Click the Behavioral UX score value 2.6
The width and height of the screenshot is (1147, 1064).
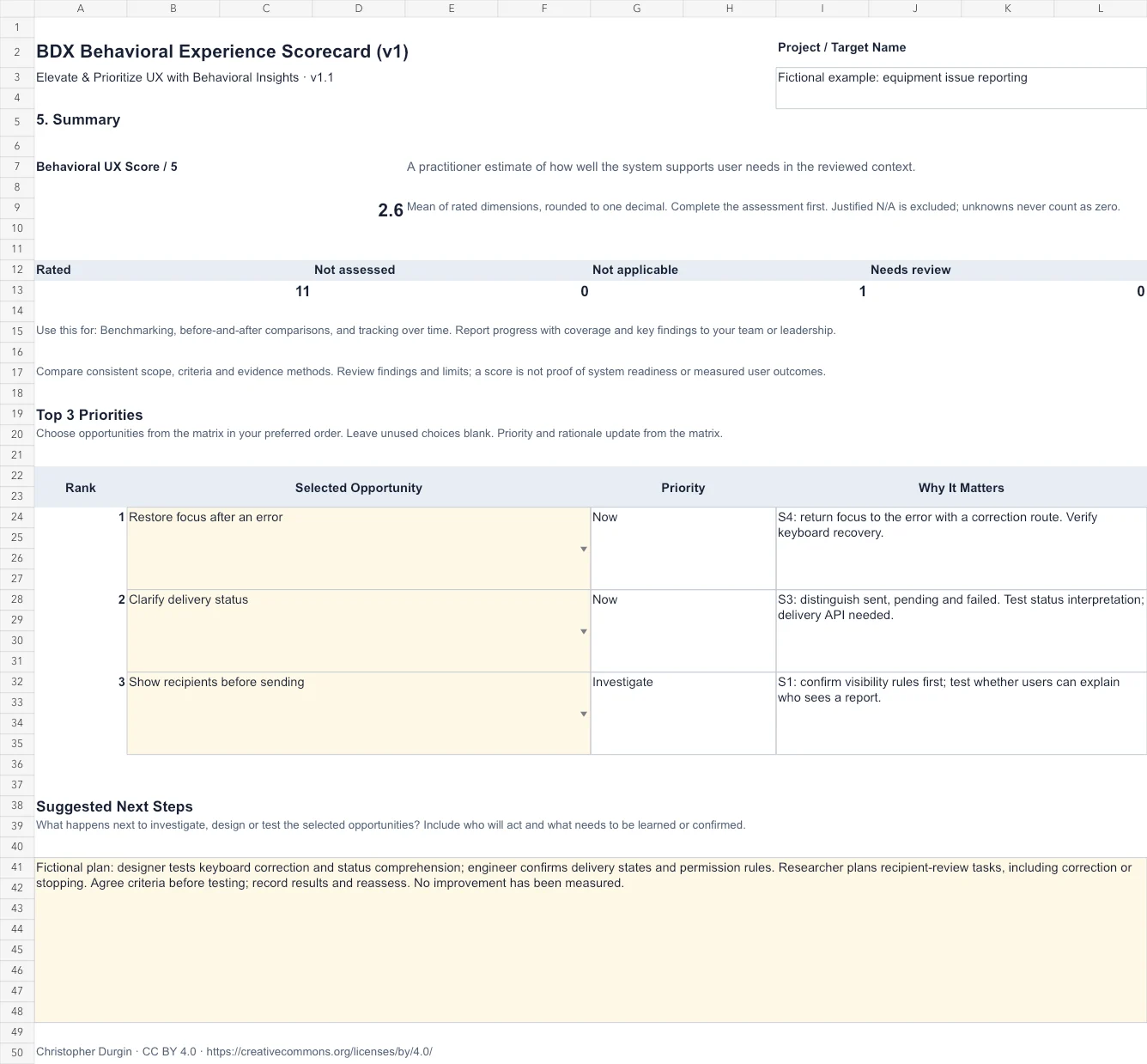[391, 210]
